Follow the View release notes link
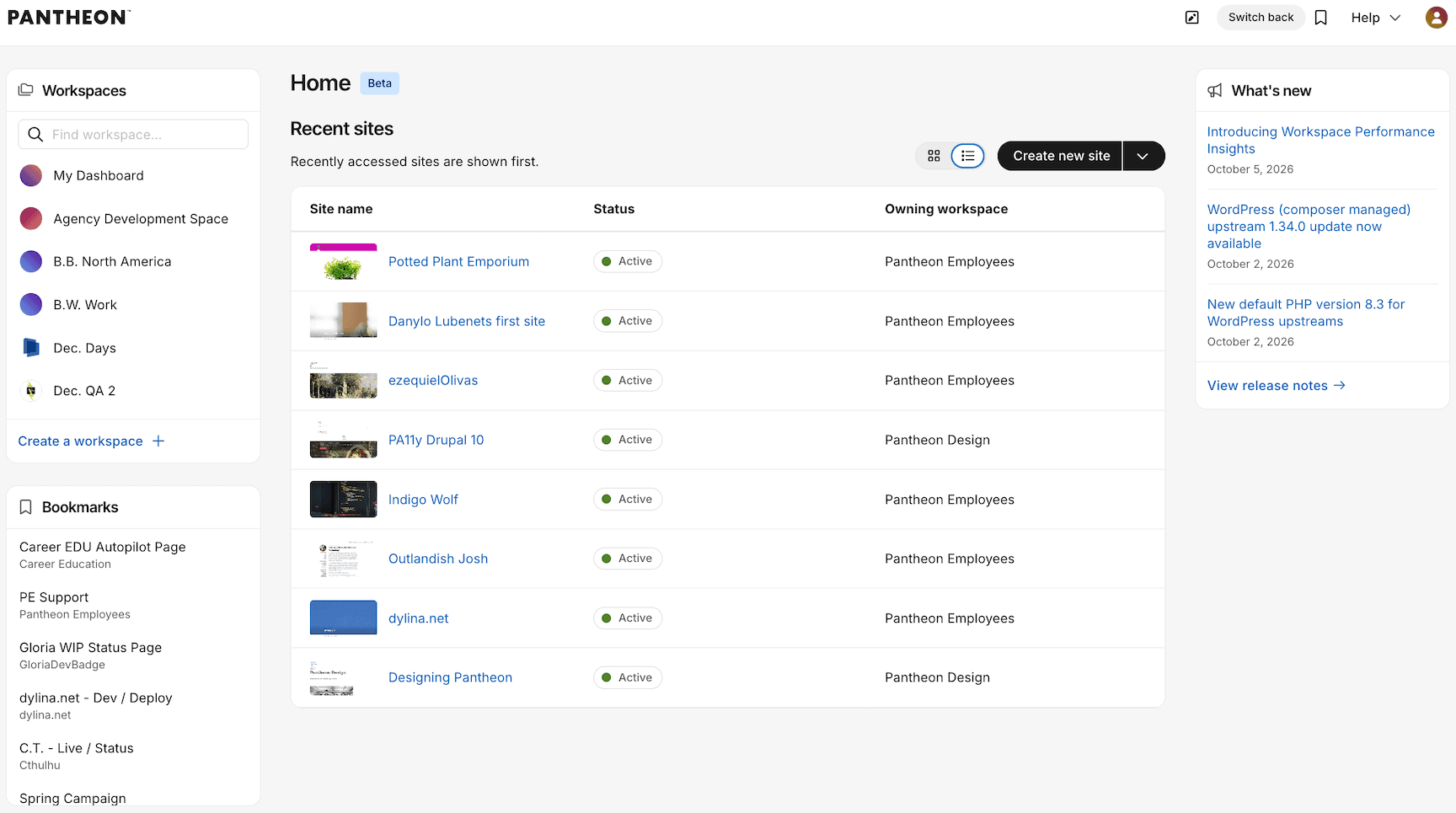1456x813 pixels. [1277, 386]
